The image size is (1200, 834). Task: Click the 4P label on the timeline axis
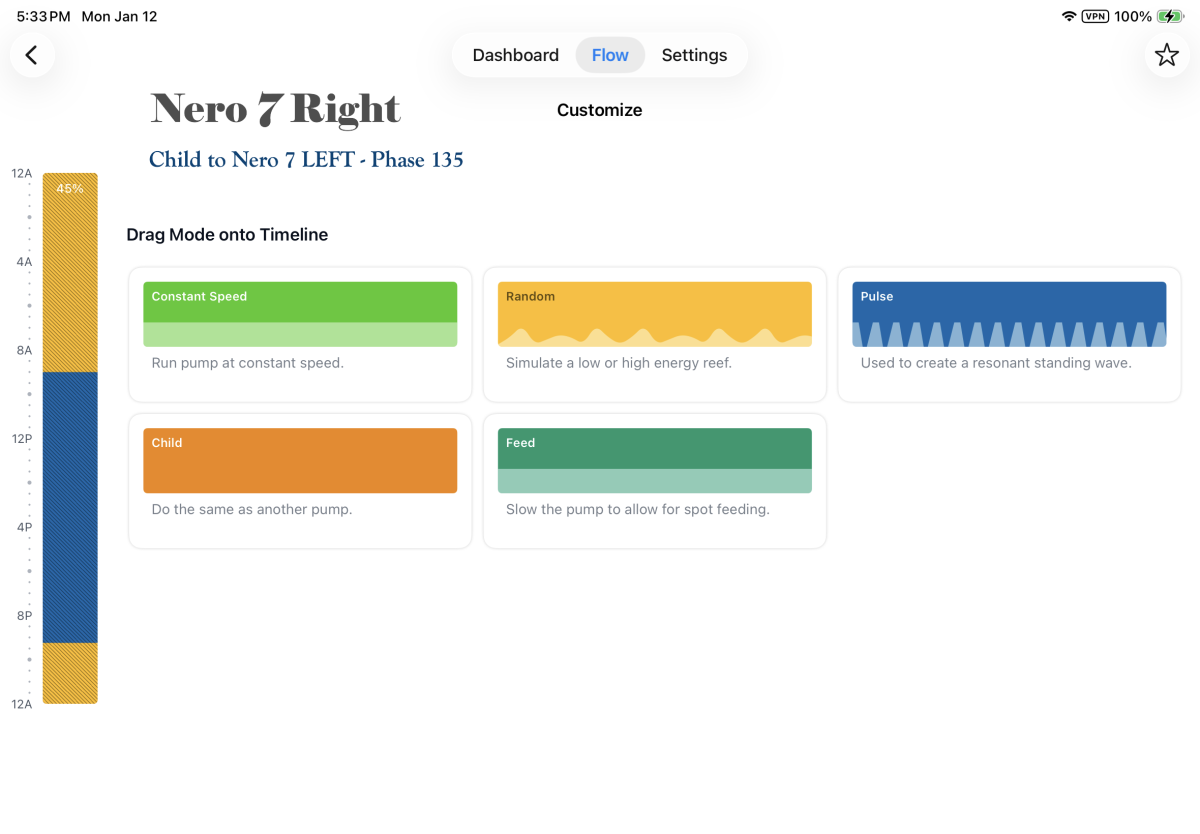tap(24, 527)
